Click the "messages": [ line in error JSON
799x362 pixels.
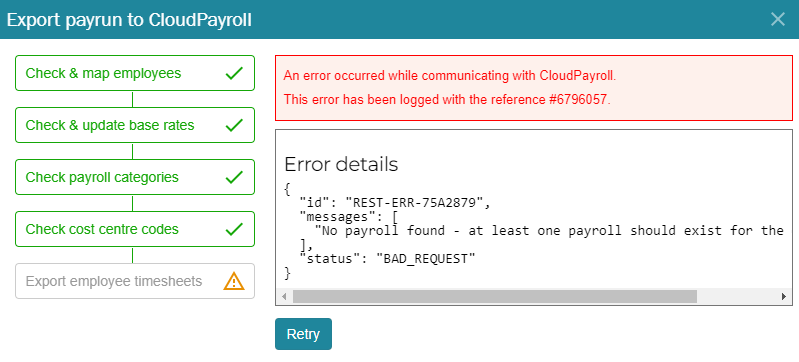click(349, 217)
